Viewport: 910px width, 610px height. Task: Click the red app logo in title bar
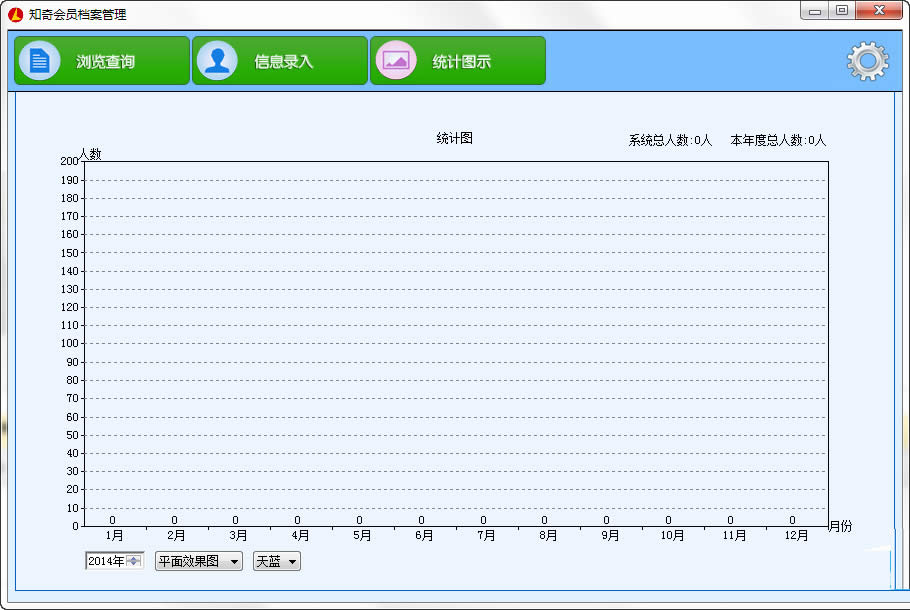pyautogui.click(x=16, y=15)
